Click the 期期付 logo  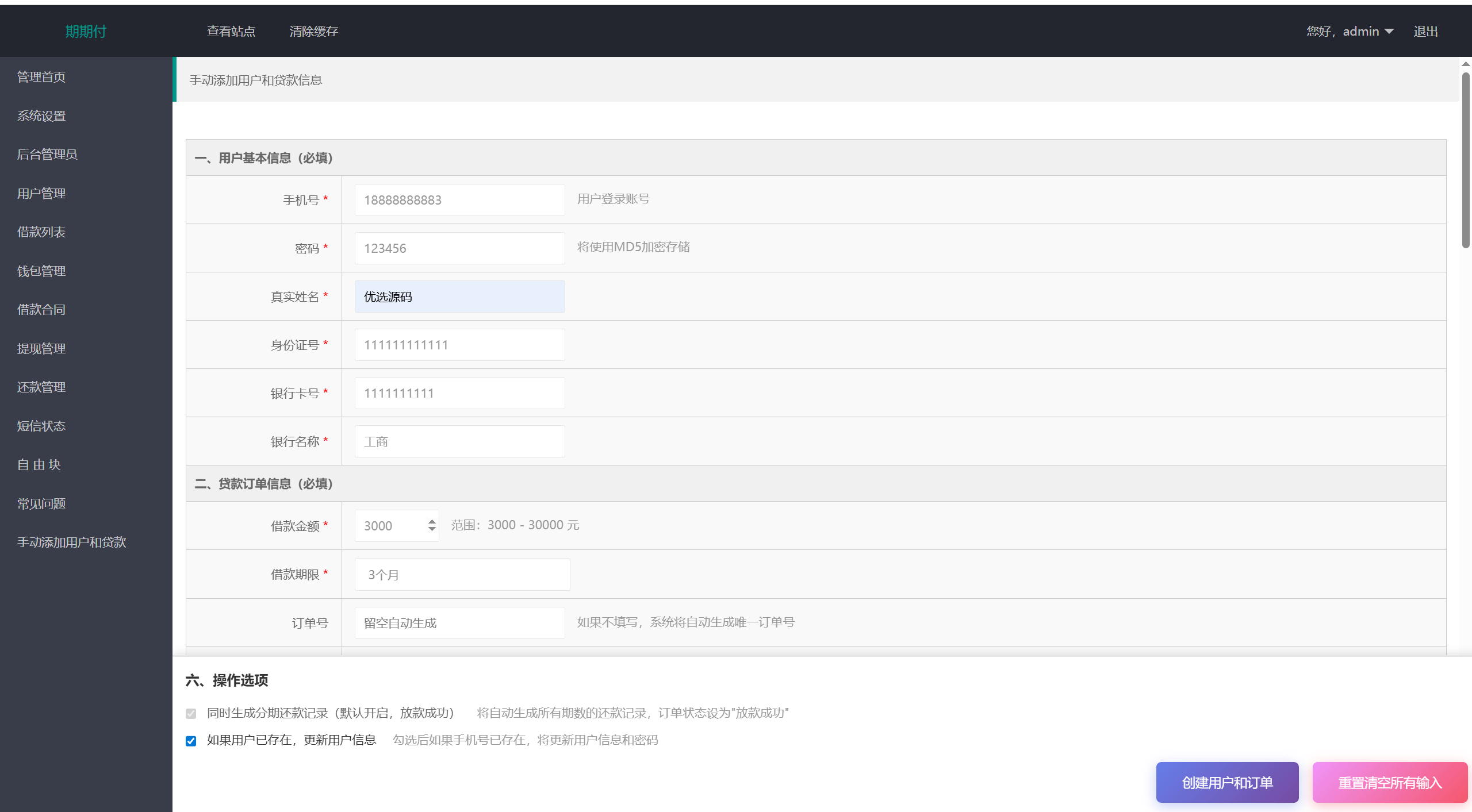[x=86, y=32]
